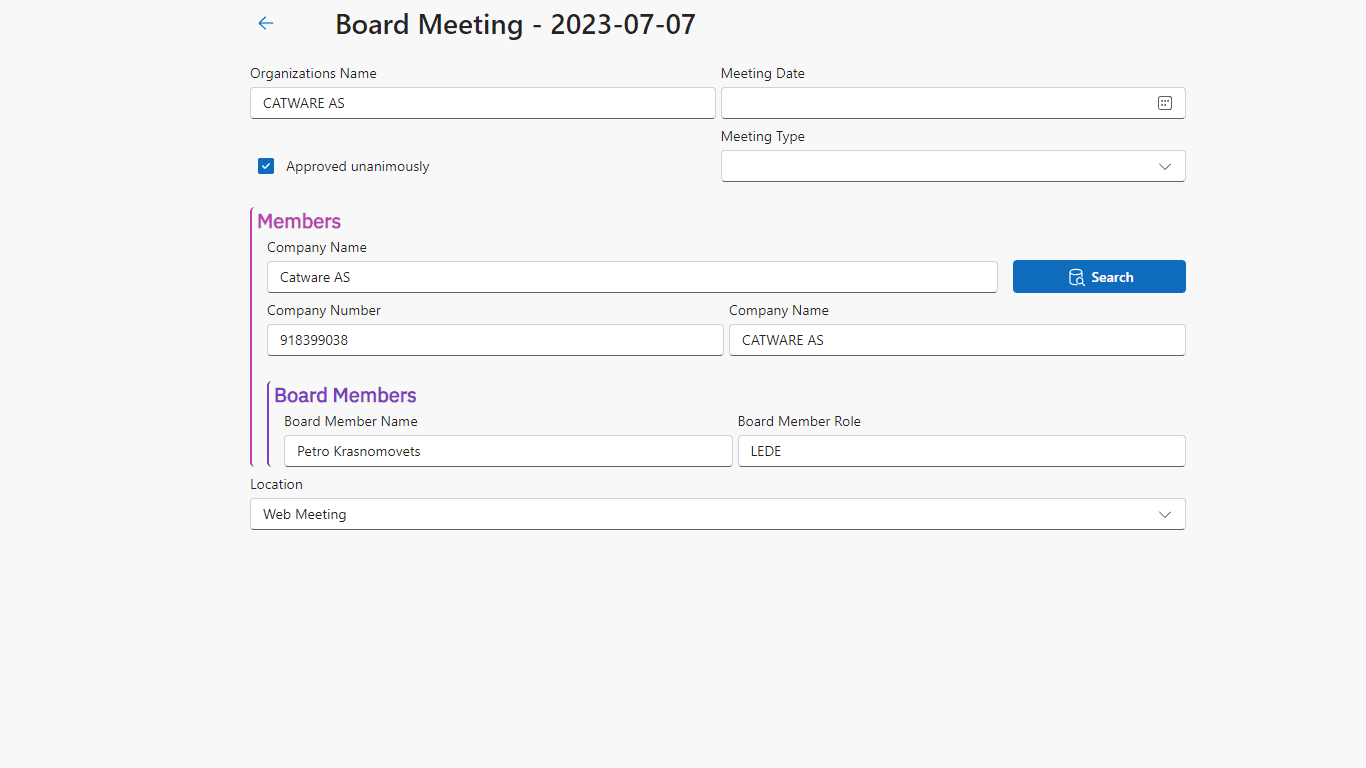Screen dimensions: 1366x768
Task: Click the Members Company Name result field 'CATWARE AS'
Action: [x=956, y=340]
